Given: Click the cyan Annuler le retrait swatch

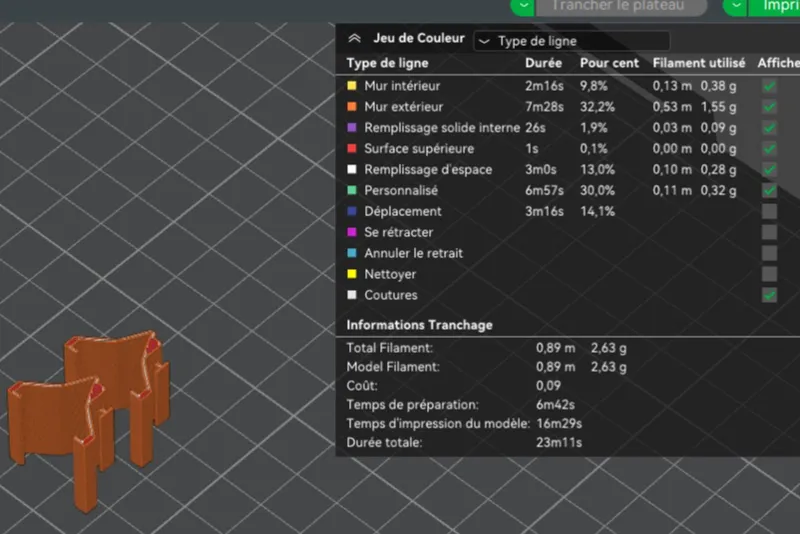Looking at the screenshot, I should [352, 253].
